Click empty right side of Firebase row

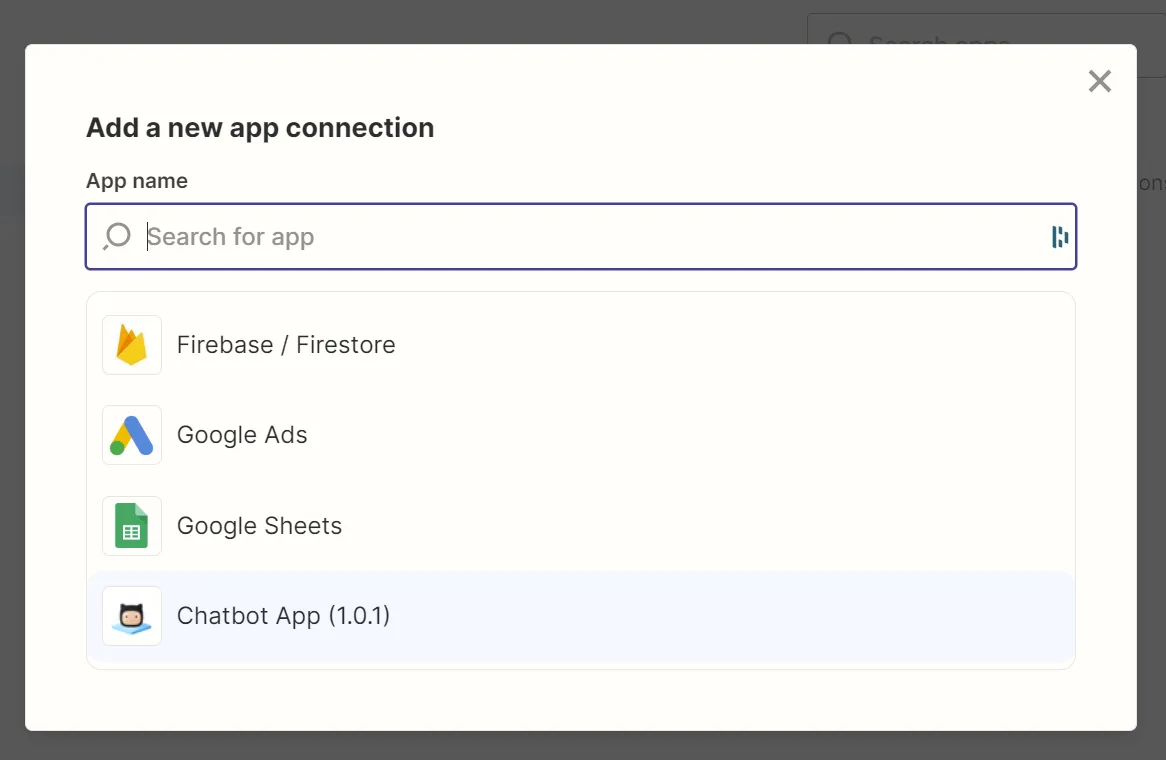744,345
